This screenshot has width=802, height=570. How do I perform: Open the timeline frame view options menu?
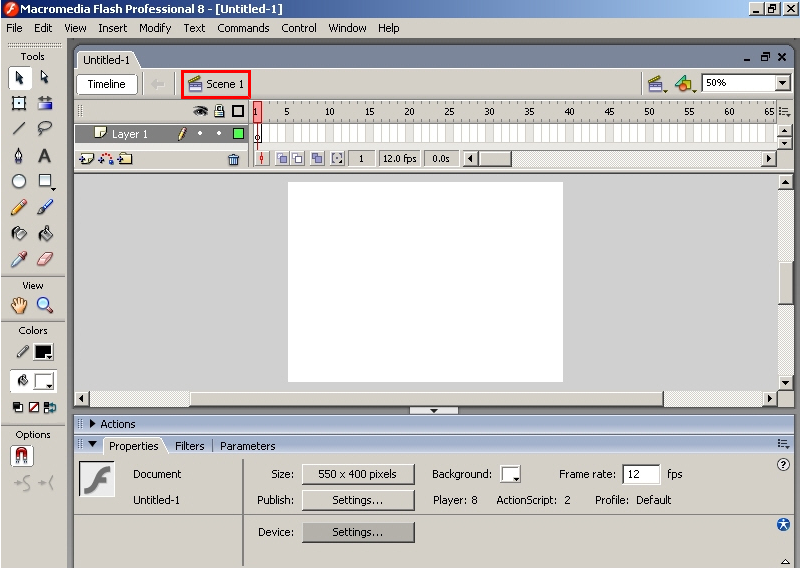coord(784,111)
